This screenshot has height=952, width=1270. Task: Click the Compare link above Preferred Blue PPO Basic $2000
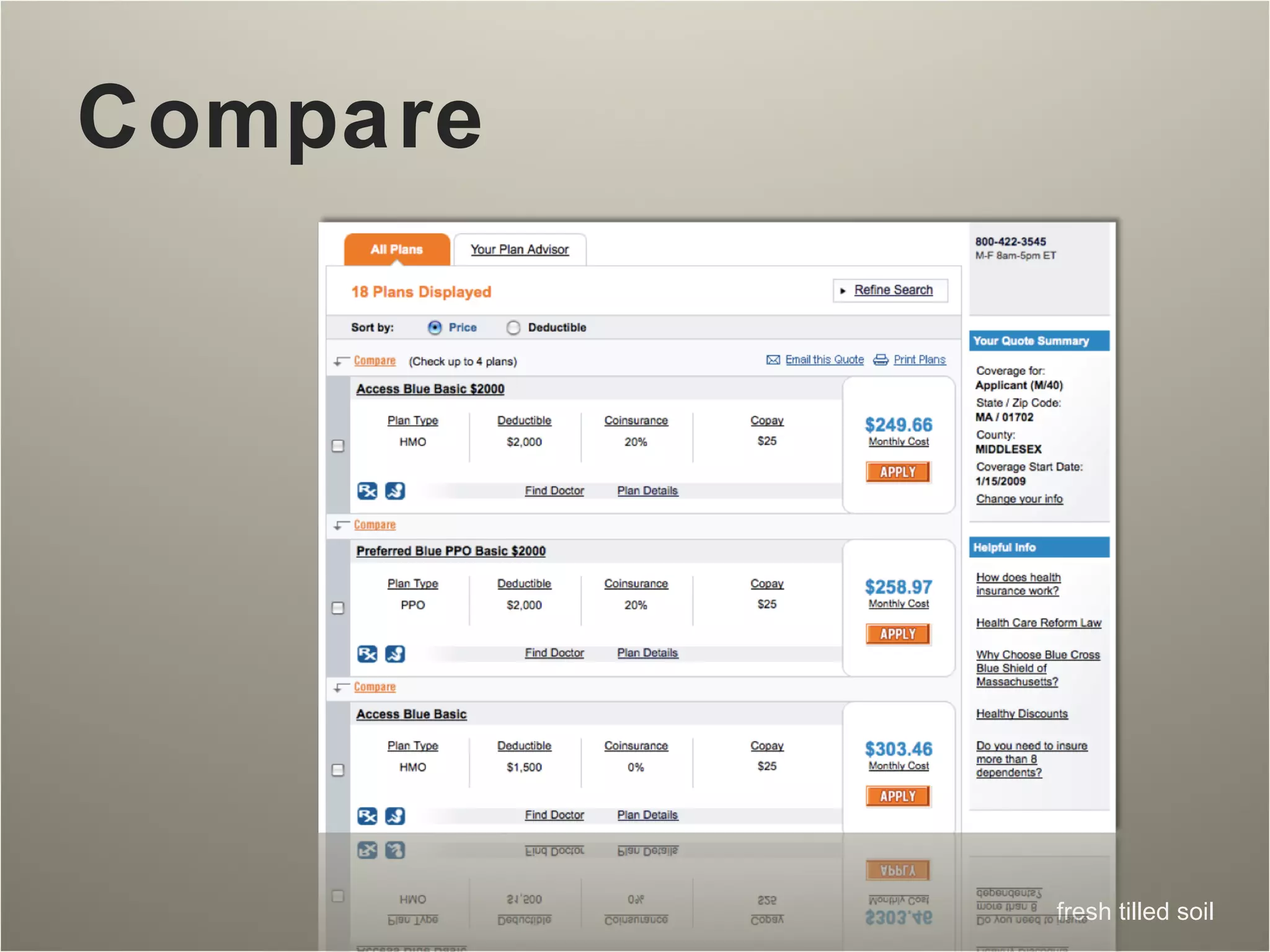(375, 524)
